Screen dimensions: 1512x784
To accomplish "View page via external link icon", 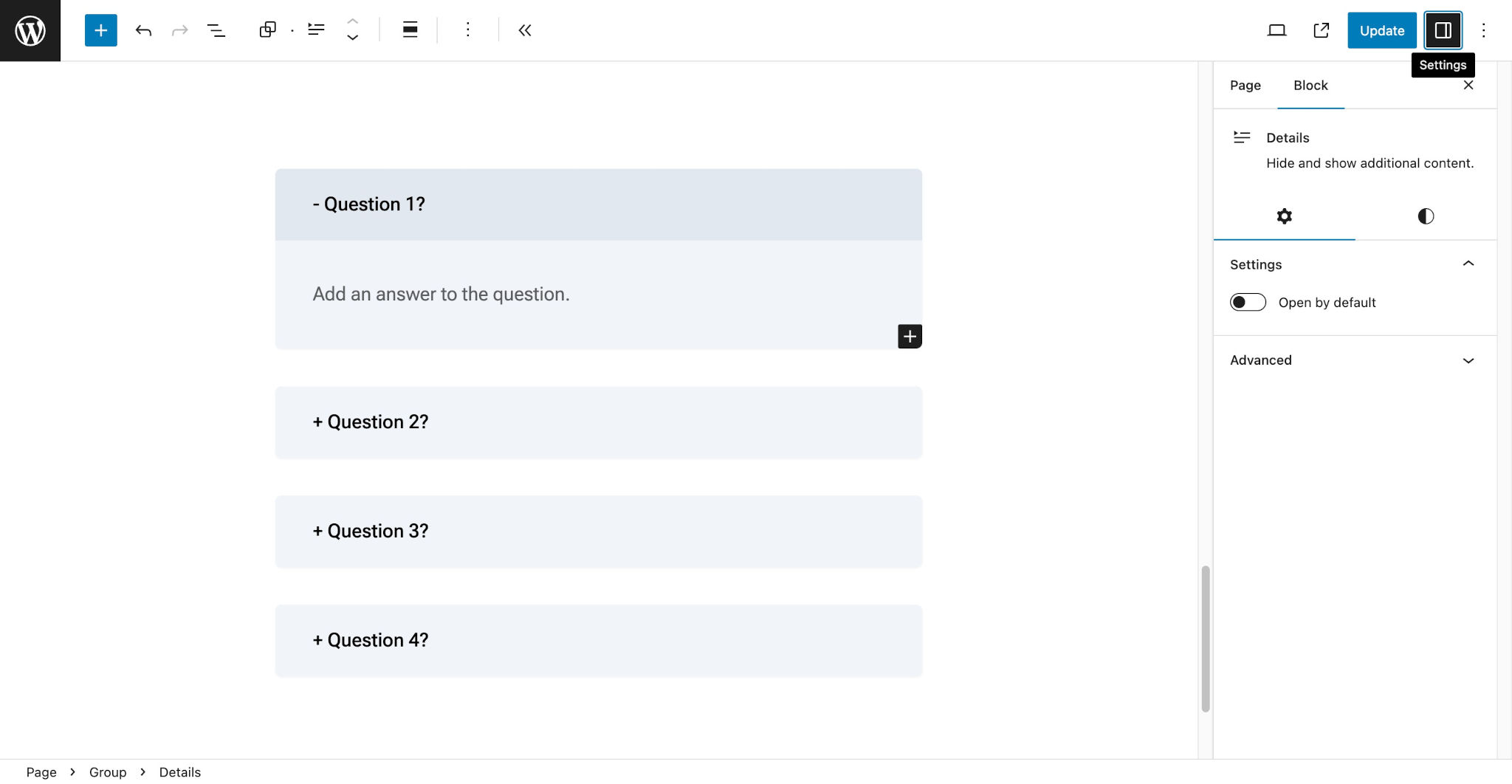I will (1322, 30).
